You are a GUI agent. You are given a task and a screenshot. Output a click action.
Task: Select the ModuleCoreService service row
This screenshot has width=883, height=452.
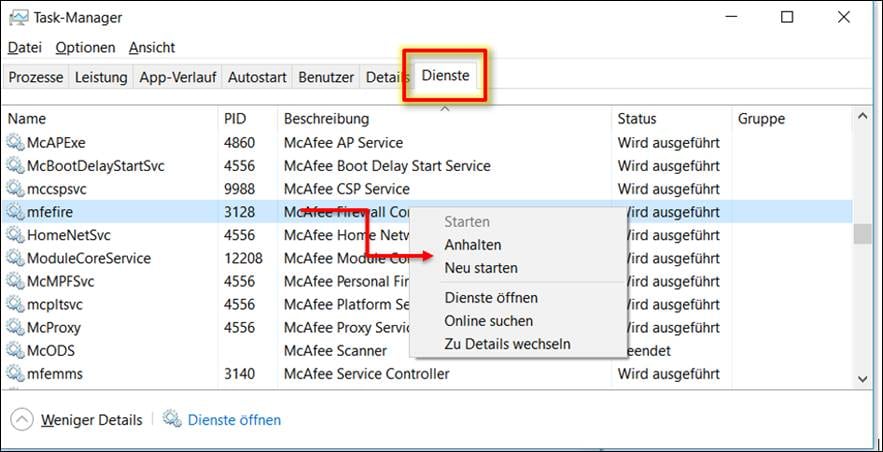(427, 258)
